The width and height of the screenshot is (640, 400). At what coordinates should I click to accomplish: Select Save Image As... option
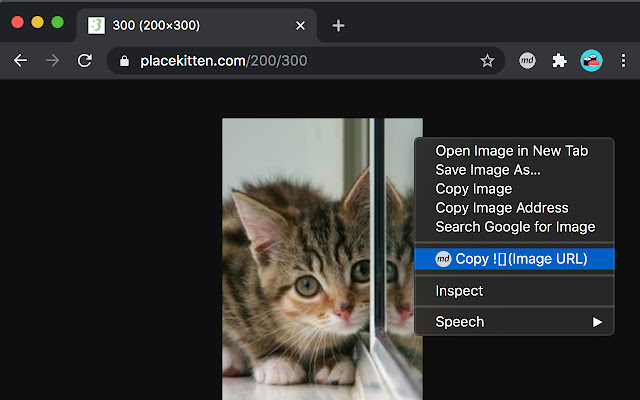click(488, 170)
